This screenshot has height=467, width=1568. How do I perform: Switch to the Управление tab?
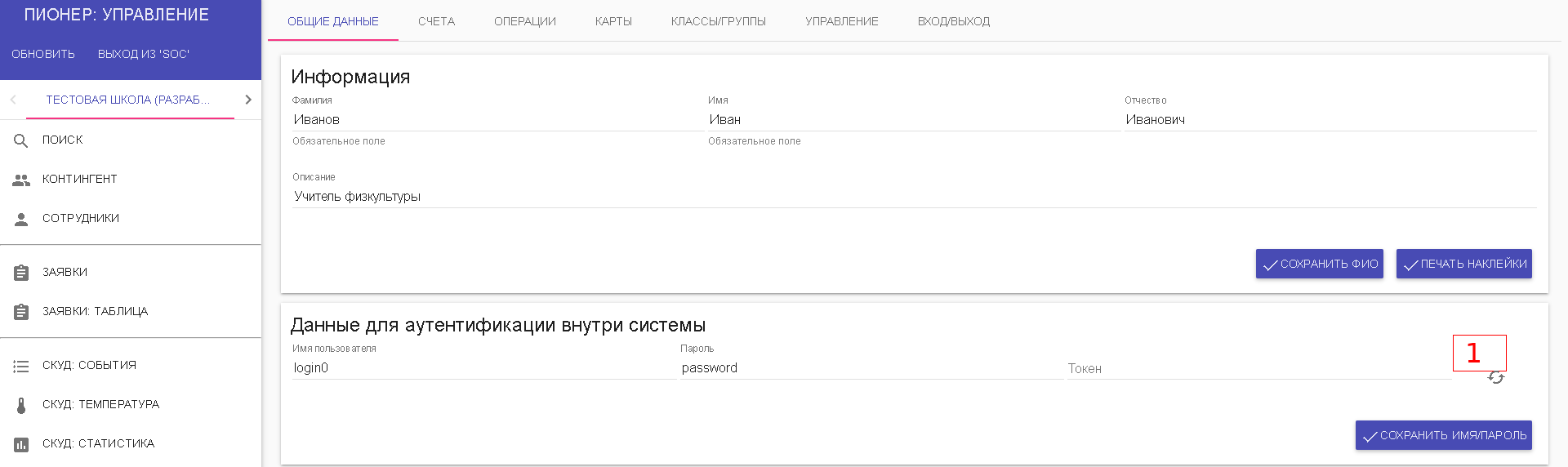(842, 21)
